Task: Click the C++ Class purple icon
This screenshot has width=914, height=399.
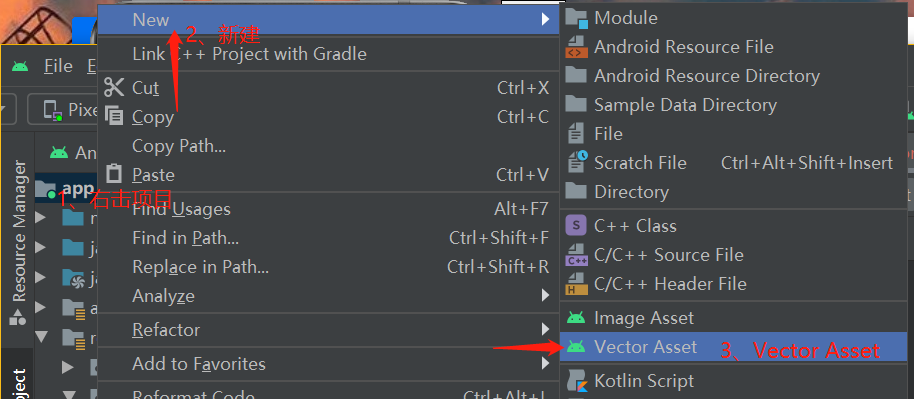Action: (576, 226)
